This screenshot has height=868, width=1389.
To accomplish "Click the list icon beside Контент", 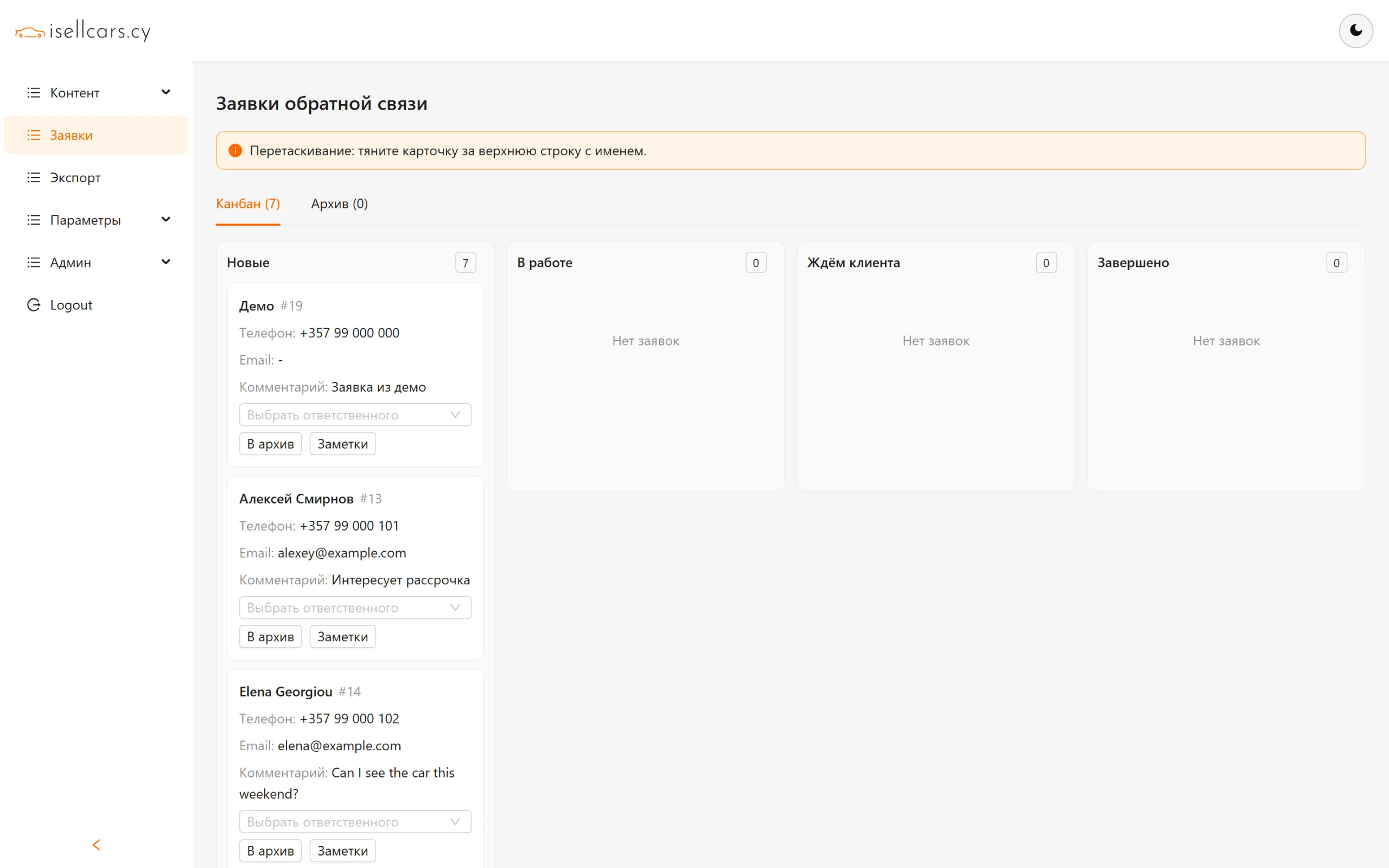I will click(x=34, y=92).
